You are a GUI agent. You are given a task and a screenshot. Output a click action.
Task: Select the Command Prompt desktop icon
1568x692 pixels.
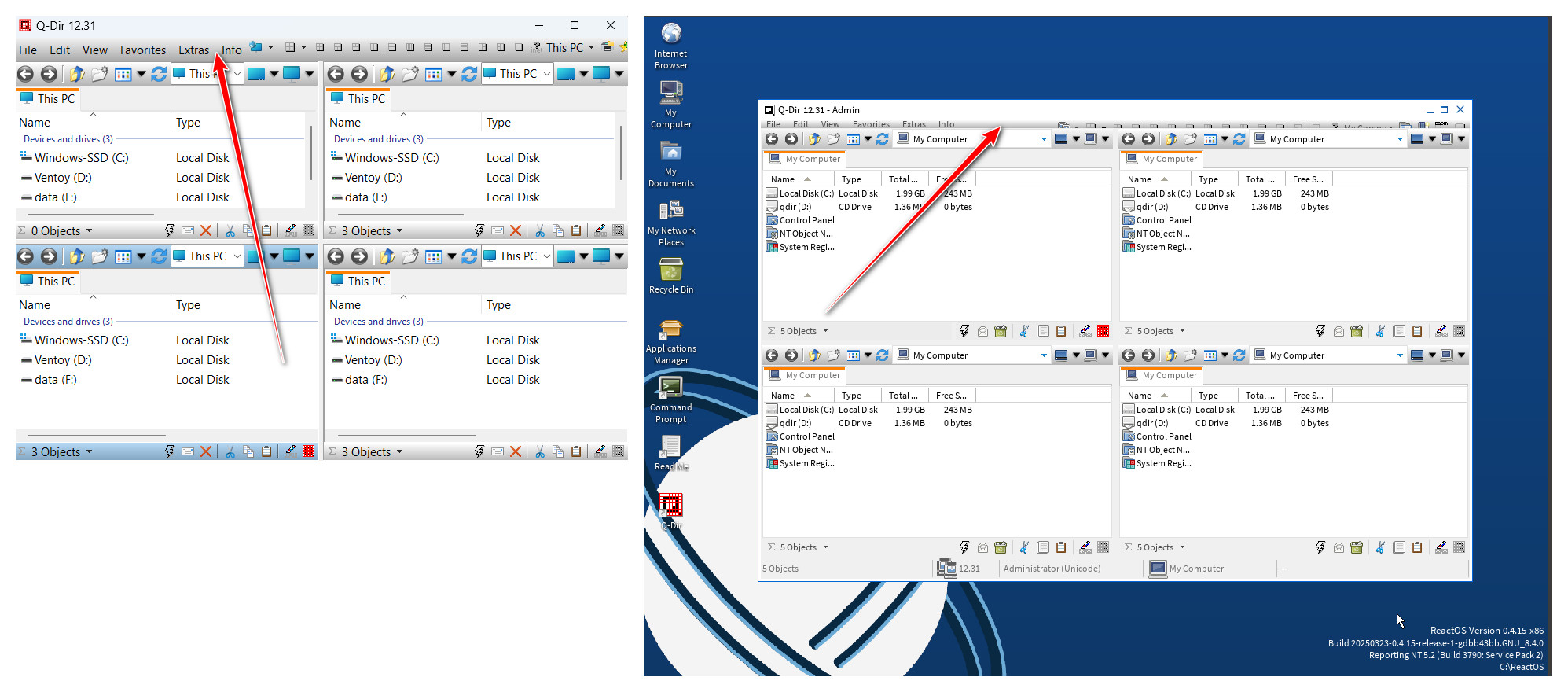[x=671, y=400]
